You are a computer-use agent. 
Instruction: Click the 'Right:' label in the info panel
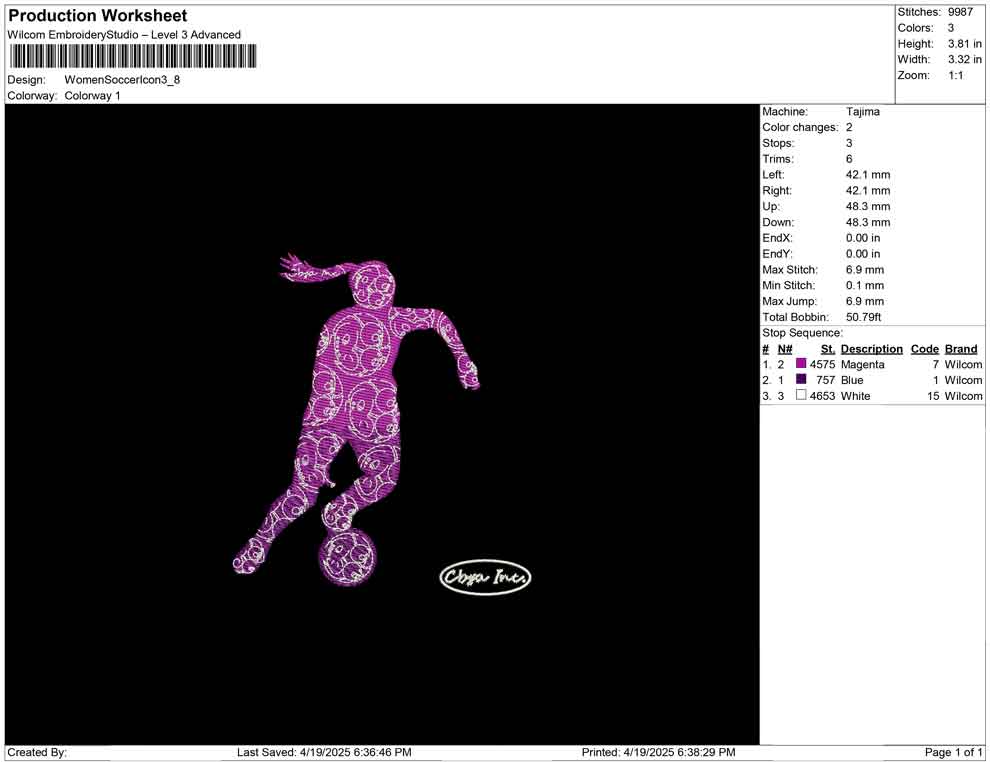click(x=777, y=191)
